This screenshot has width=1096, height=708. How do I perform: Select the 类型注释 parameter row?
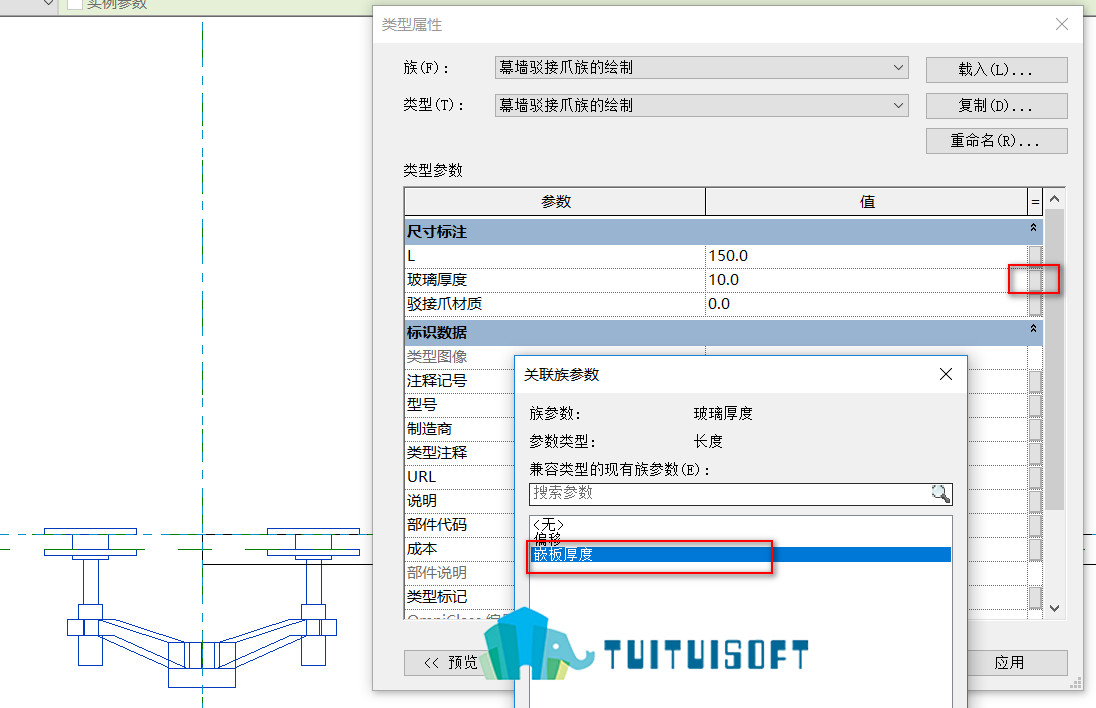coord(459,453)
